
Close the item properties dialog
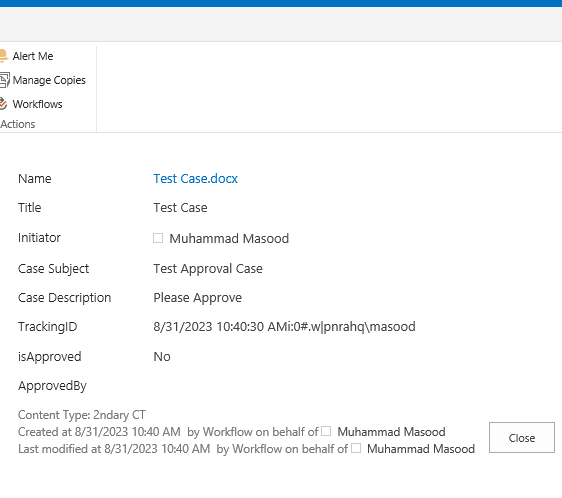point(521,437)
